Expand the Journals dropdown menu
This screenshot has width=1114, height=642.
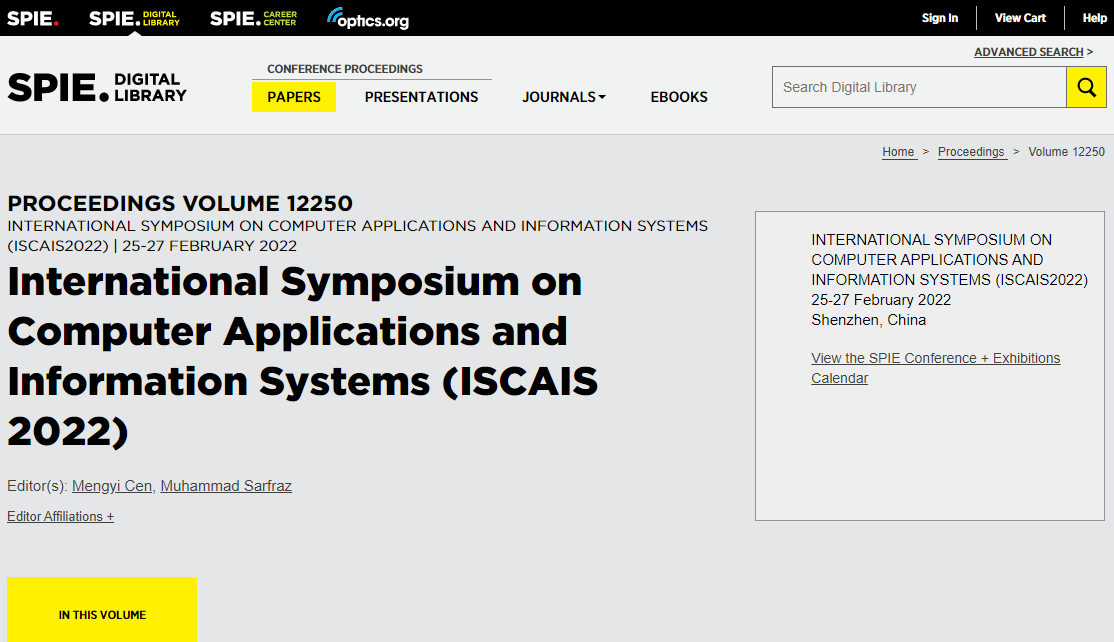point(564,97)
